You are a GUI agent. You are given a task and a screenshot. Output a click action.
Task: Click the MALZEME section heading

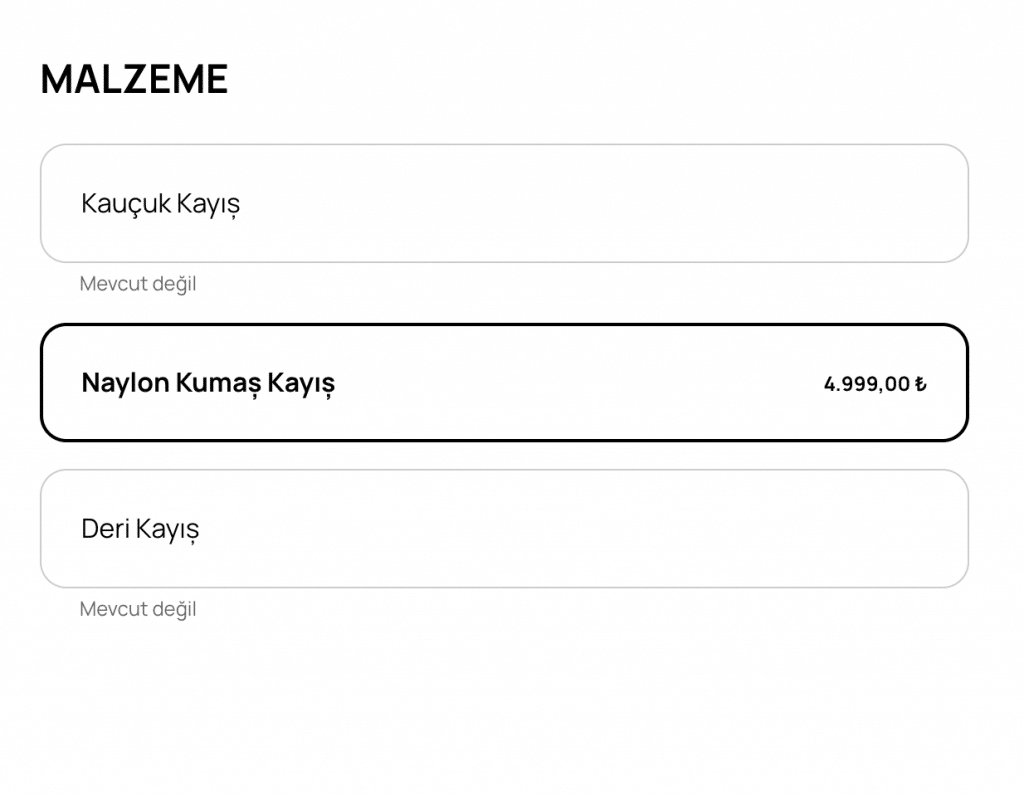135,79
